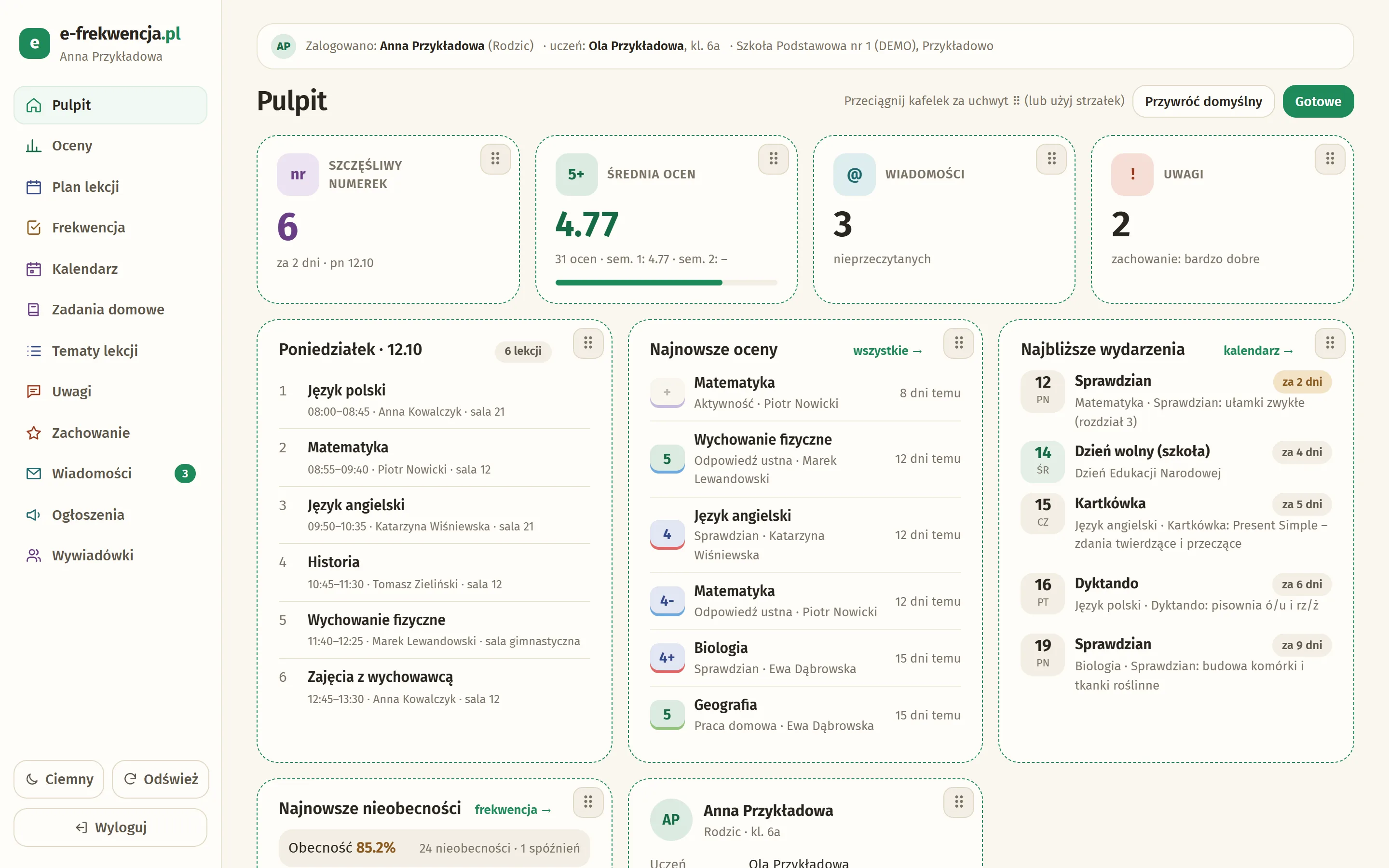Open Frekwencja section
The height and width of the screenshot is (868, 1389).
(110, 228)
